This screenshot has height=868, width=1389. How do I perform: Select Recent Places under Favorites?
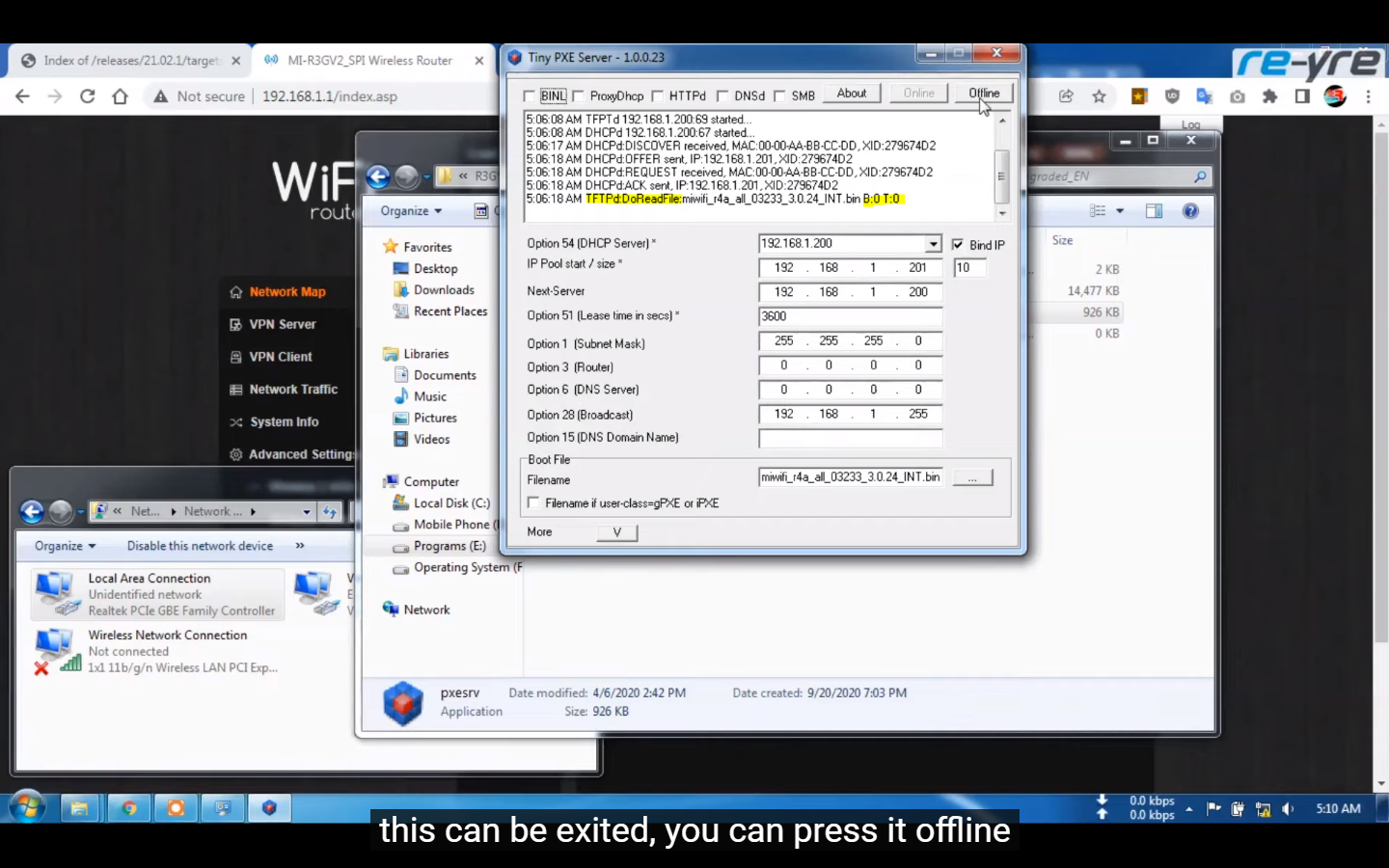point(450,312)
